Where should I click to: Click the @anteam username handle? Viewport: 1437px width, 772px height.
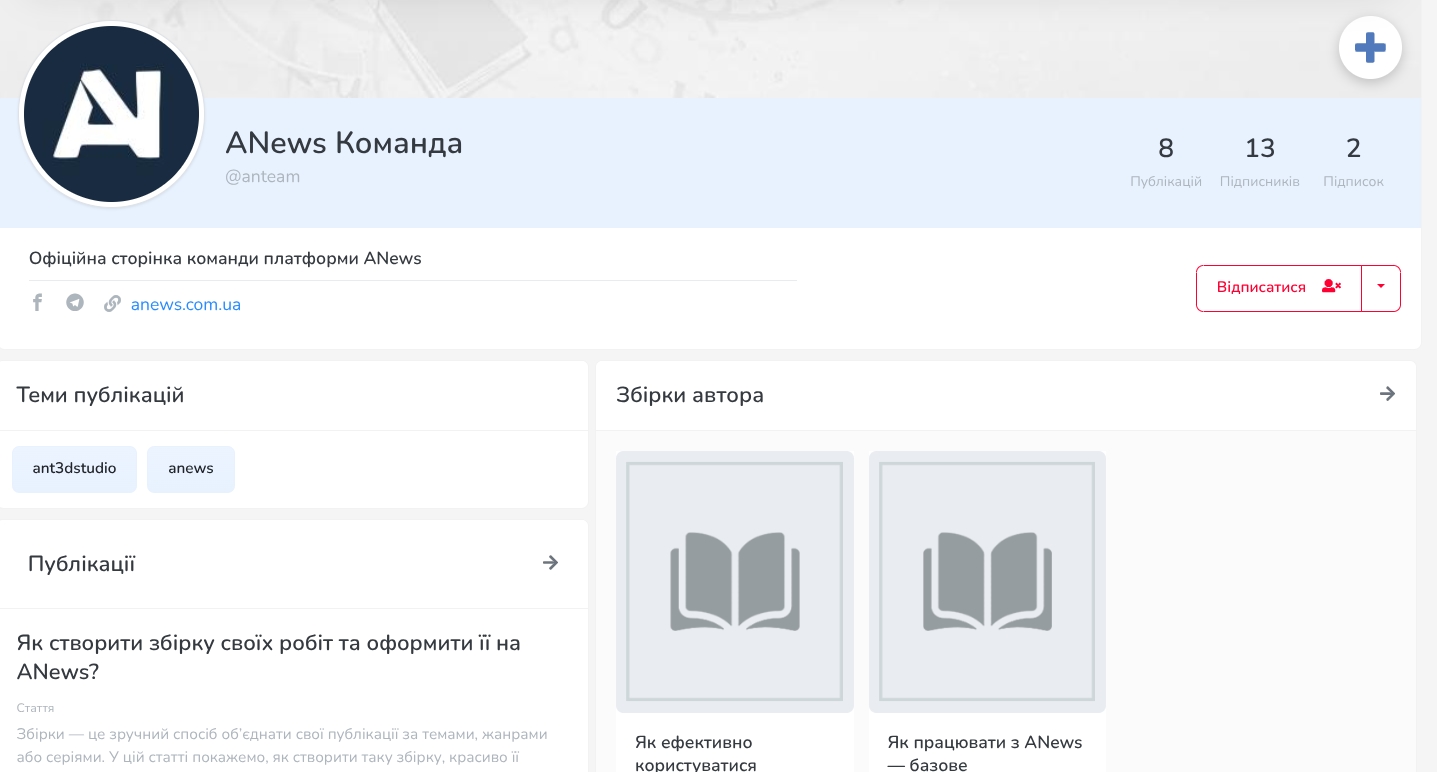pyautogui.click(x=263, y=177)
